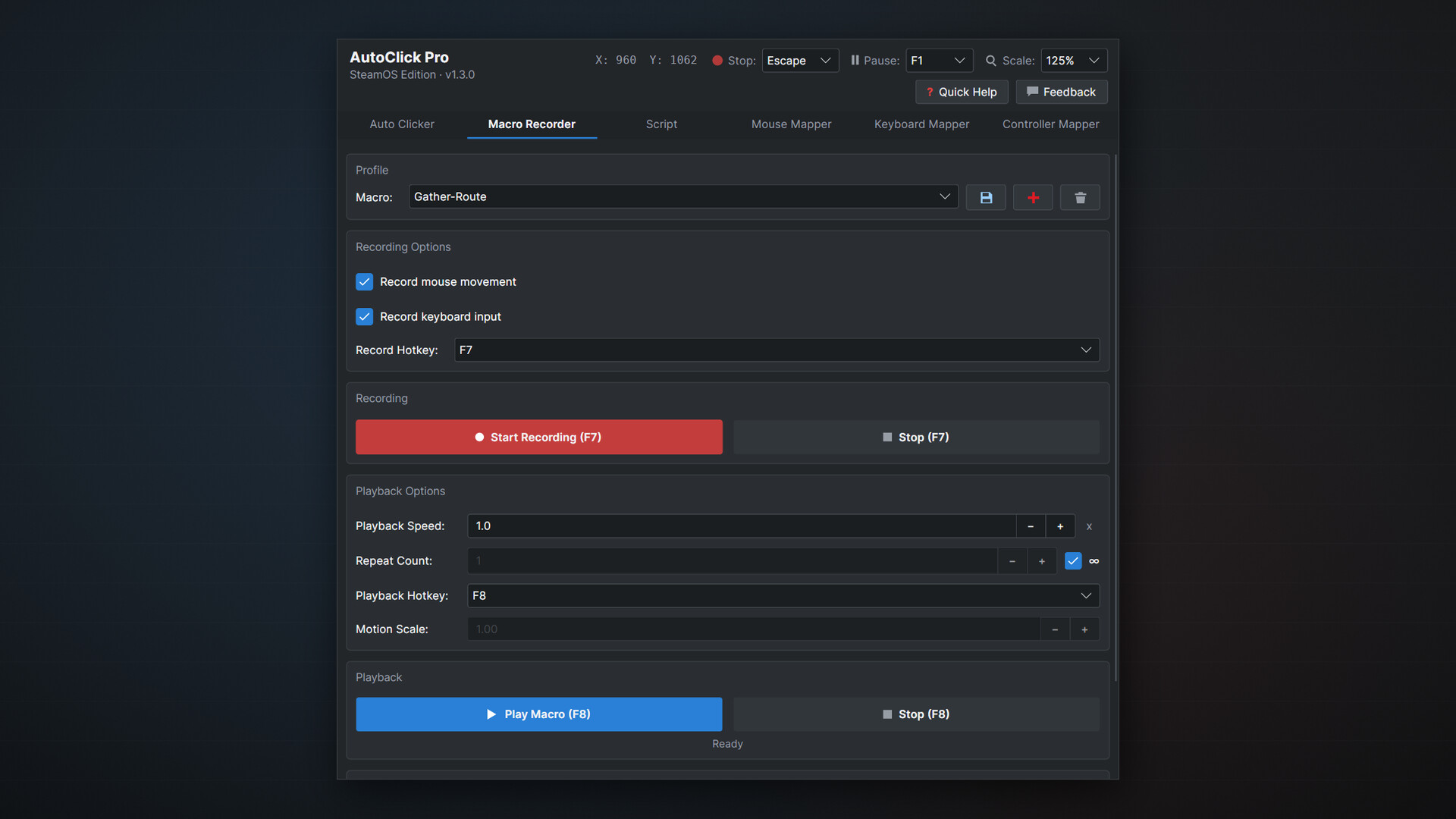Click the Playback Speed input field

[x=742, y=526]
